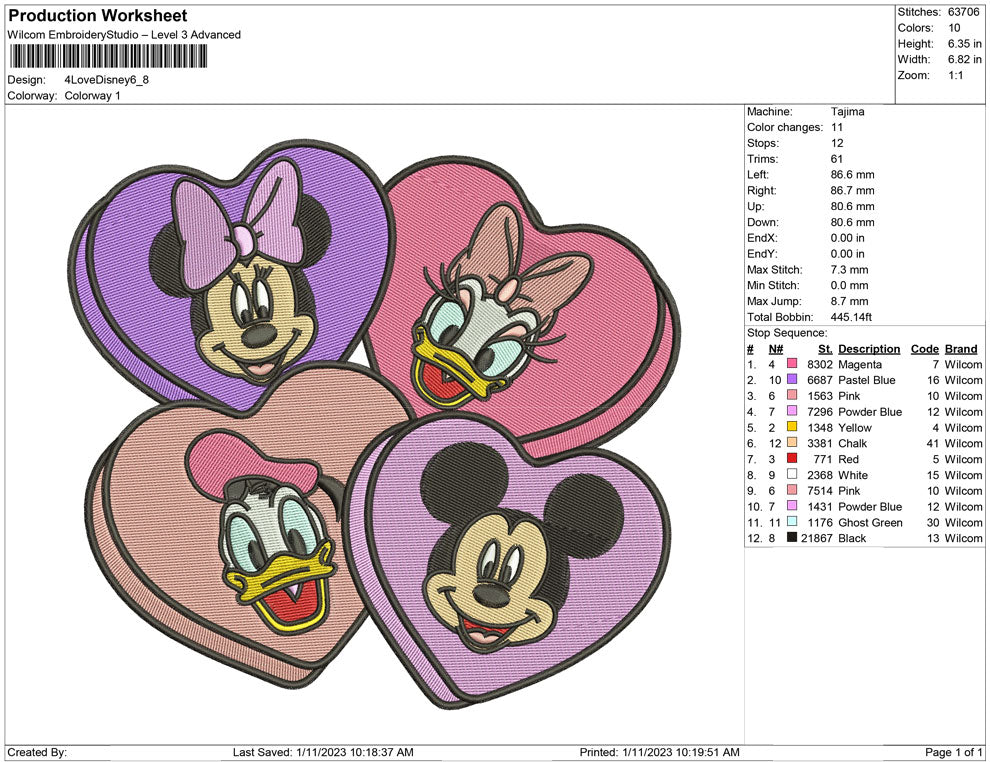Click the Pink swatch in stop 3
The height and width of the screenshot is (762, 990).
pyautogui.click(x=792, y=395)
